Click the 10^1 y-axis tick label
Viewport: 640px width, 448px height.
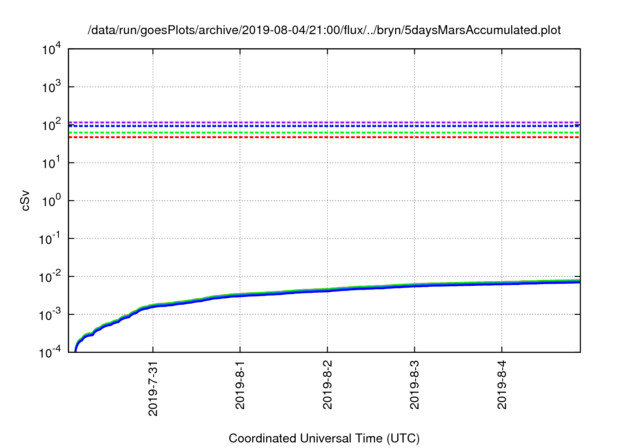[51, 163]
